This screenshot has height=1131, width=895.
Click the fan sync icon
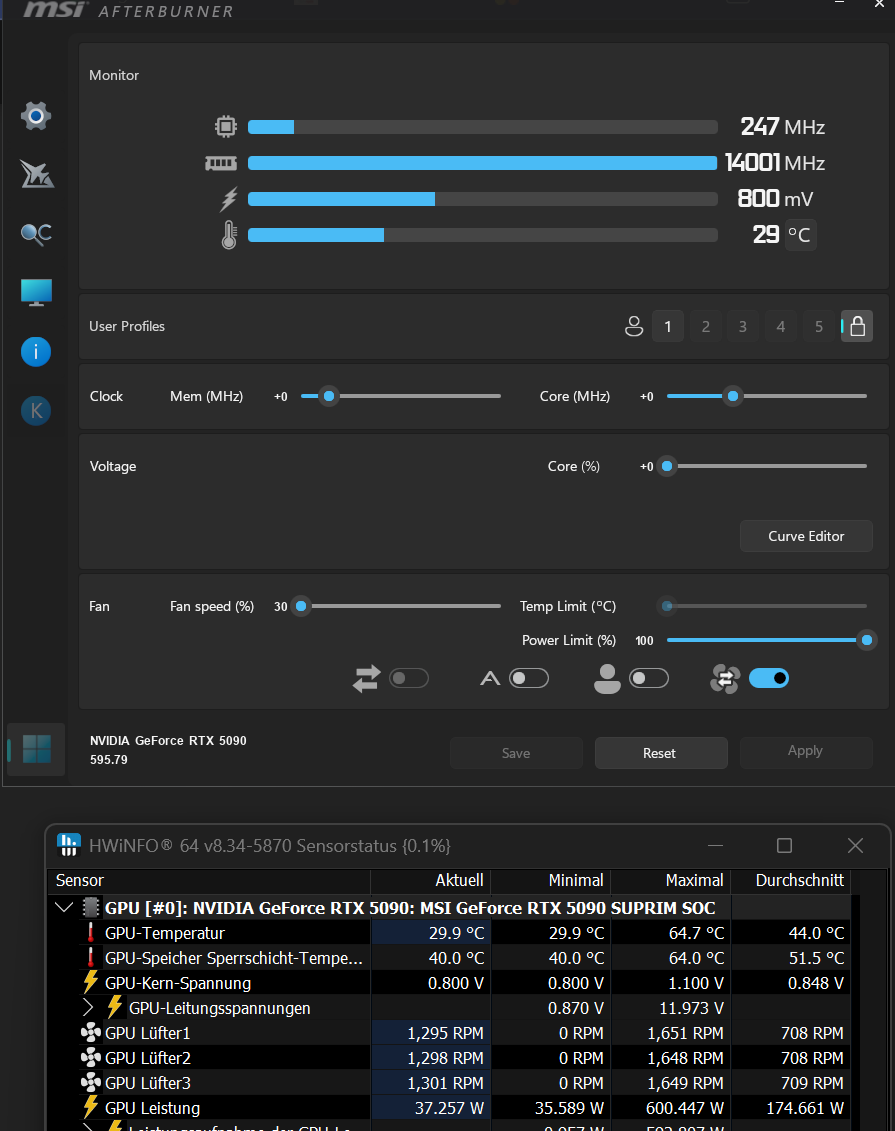click(x=725, y=679)
